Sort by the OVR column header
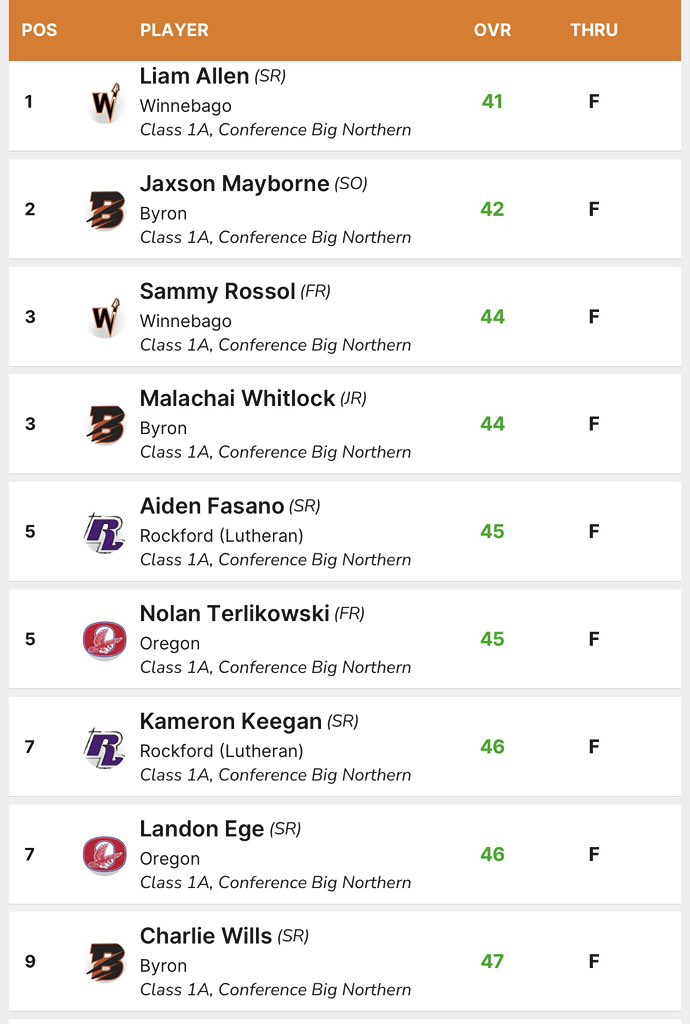 click(492, 30)
